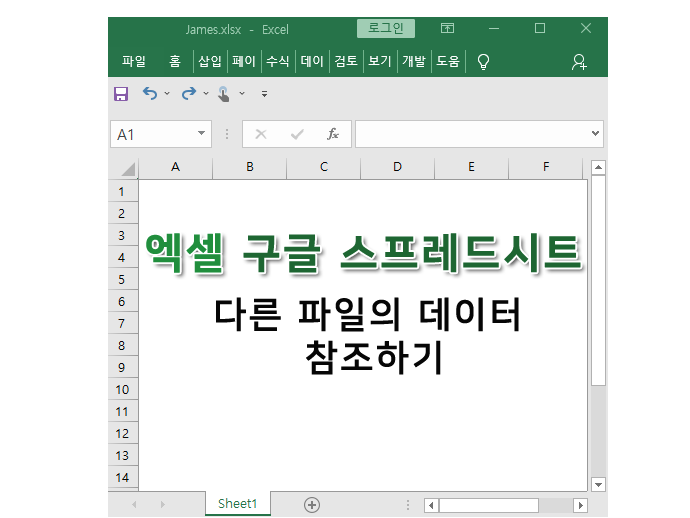690x518 pixels.
Task: Open the Share person icon
Action: pyautogui.click(x=579, y=62)
